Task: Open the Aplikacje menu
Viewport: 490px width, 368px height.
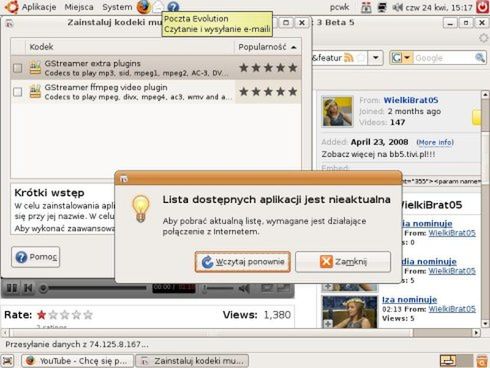Action: tap(39, 7)
